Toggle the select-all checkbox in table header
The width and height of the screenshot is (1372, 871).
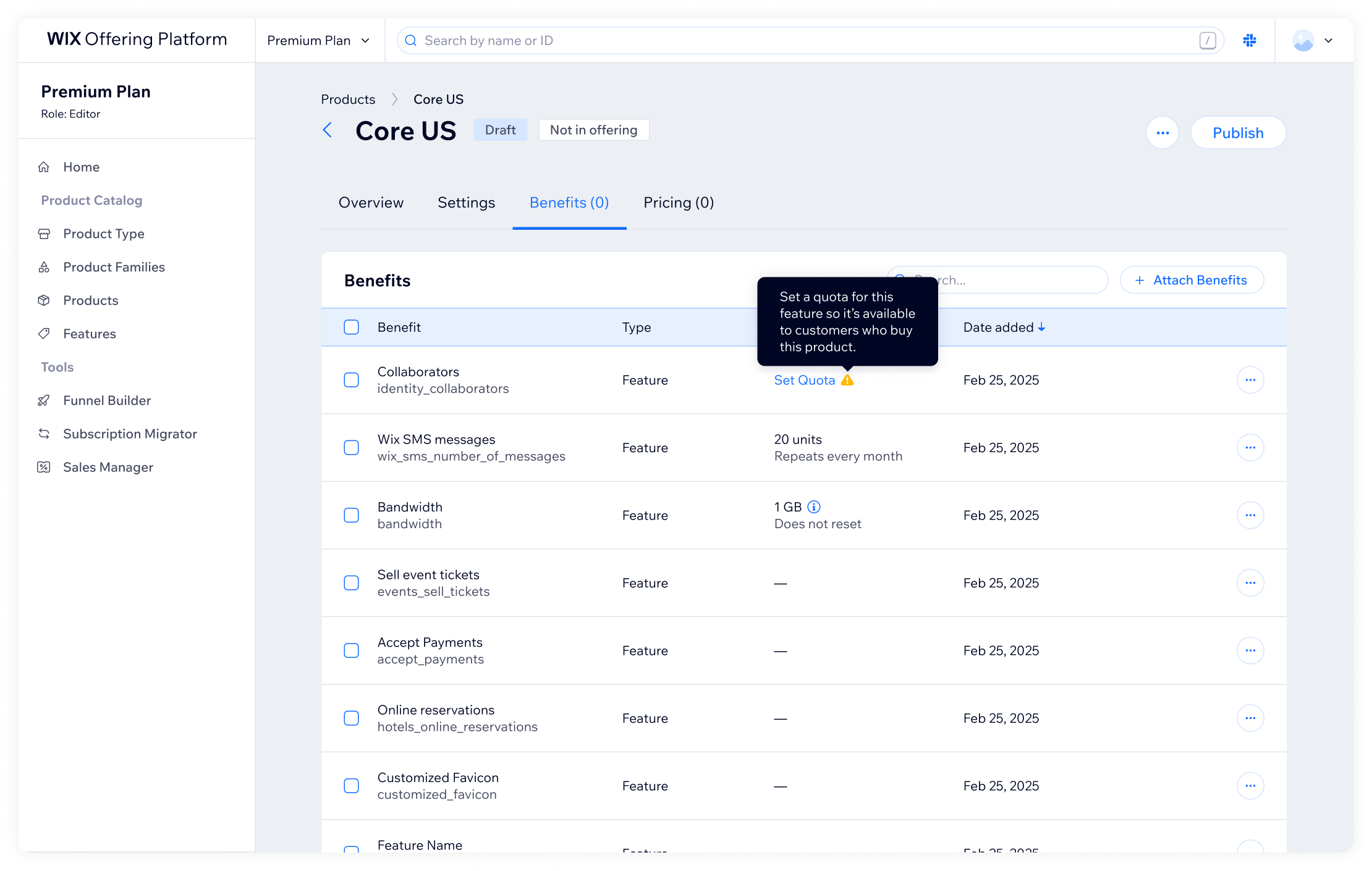pos(351,327)
